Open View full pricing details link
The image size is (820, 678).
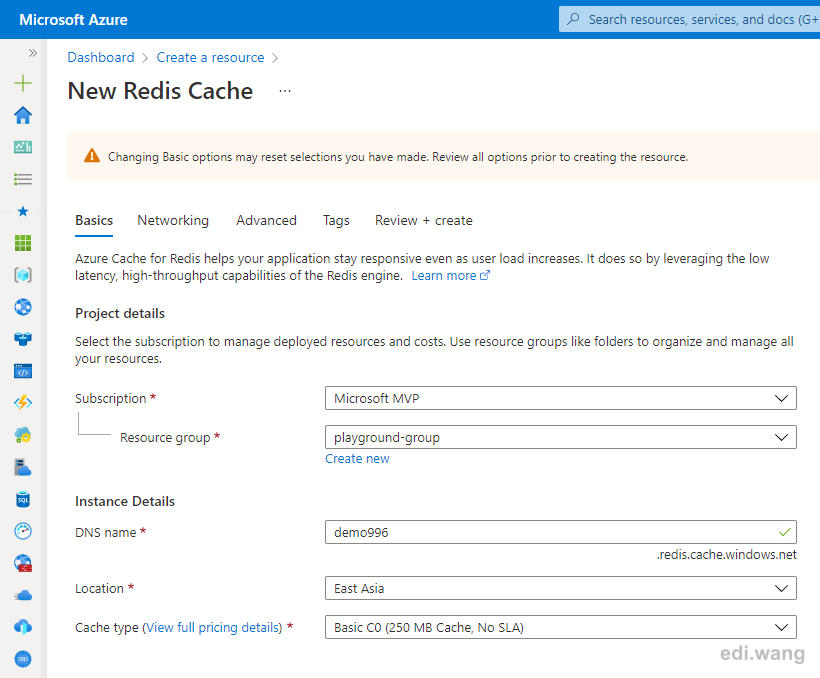212,627
